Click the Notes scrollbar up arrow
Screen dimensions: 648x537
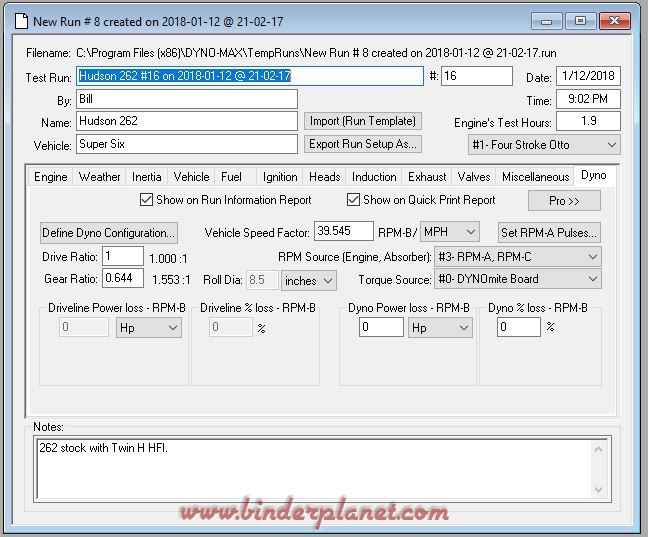[x=598, y=449]
